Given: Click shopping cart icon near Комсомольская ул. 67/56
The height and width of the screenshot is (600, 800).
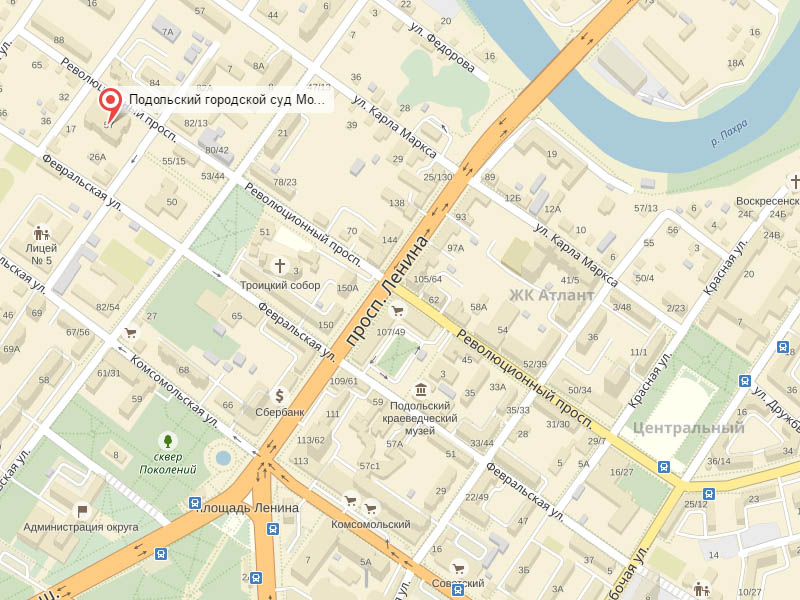Looking at the screenshot, I should [x=131, y=333].
